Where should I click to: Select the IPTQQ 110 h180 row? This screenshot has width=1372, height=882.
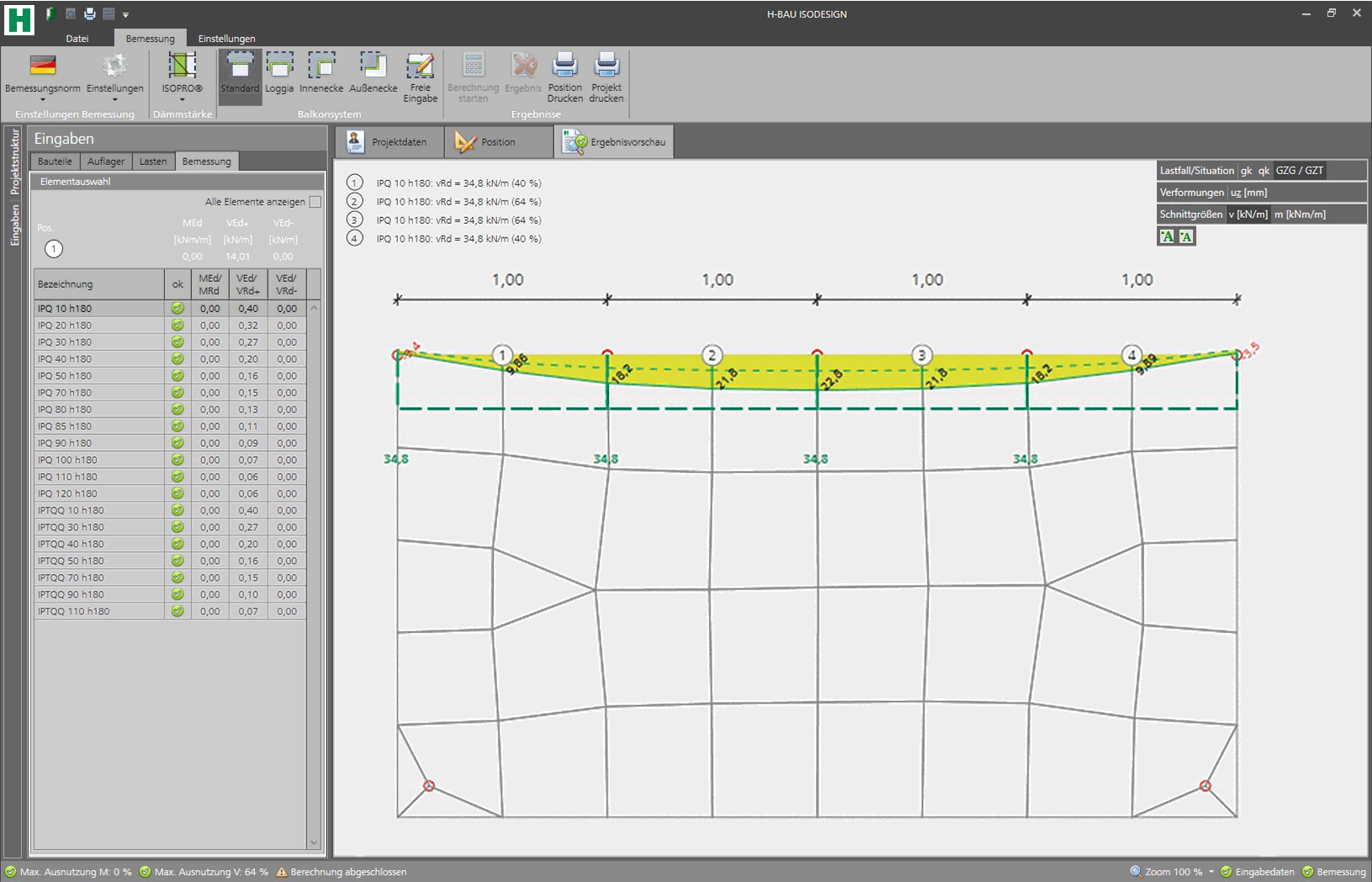pos(170,612)
